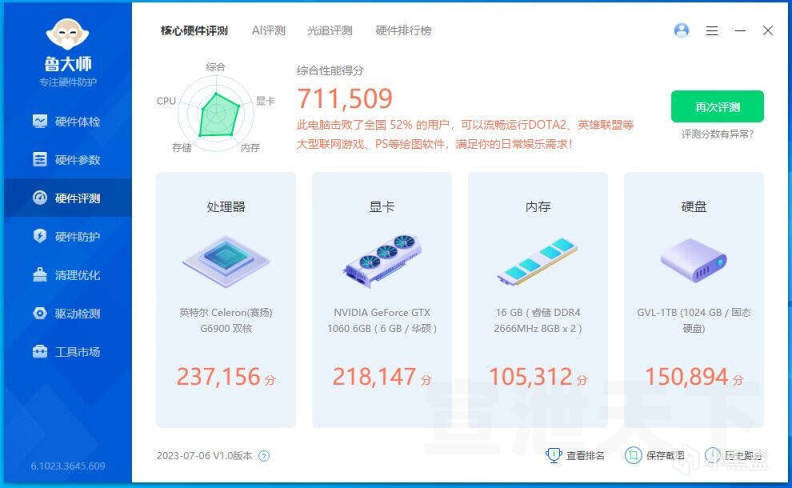Click the graphics card illustration
The width and height of the screenshot is (792, 488).
(x=382, y=260)
